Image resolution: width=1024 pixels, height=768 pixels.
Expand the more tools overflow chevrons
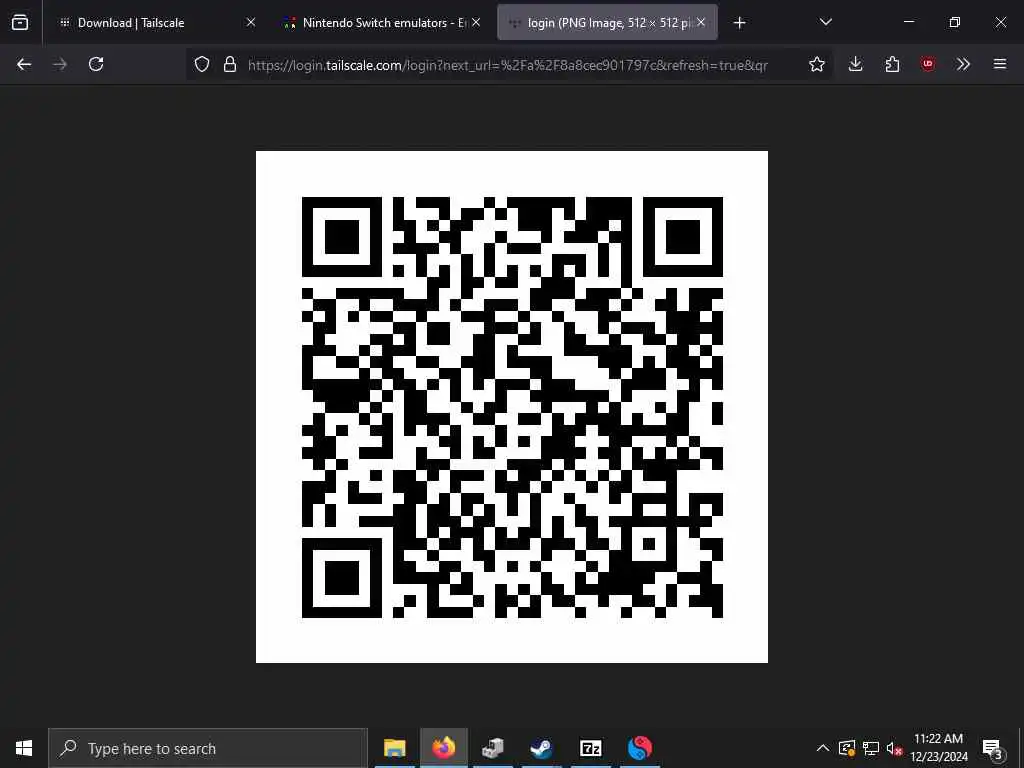(x=963, y=64)
